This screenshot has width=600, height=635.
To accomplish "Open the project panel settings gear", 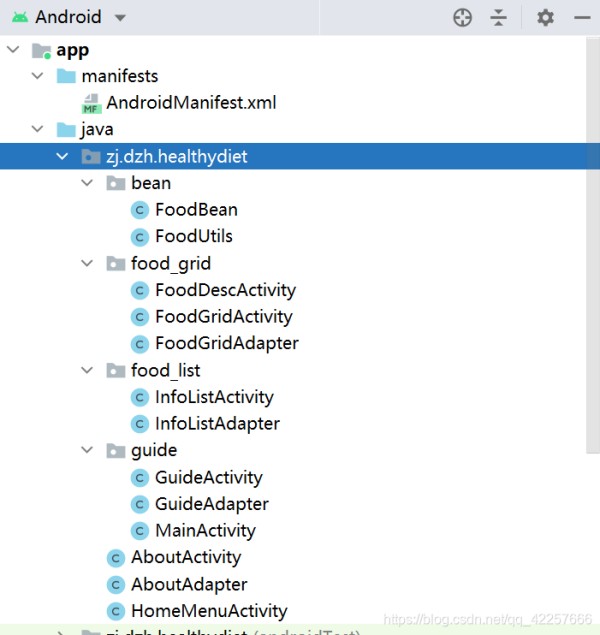I will pyautogui.click(x=545, y=18).
